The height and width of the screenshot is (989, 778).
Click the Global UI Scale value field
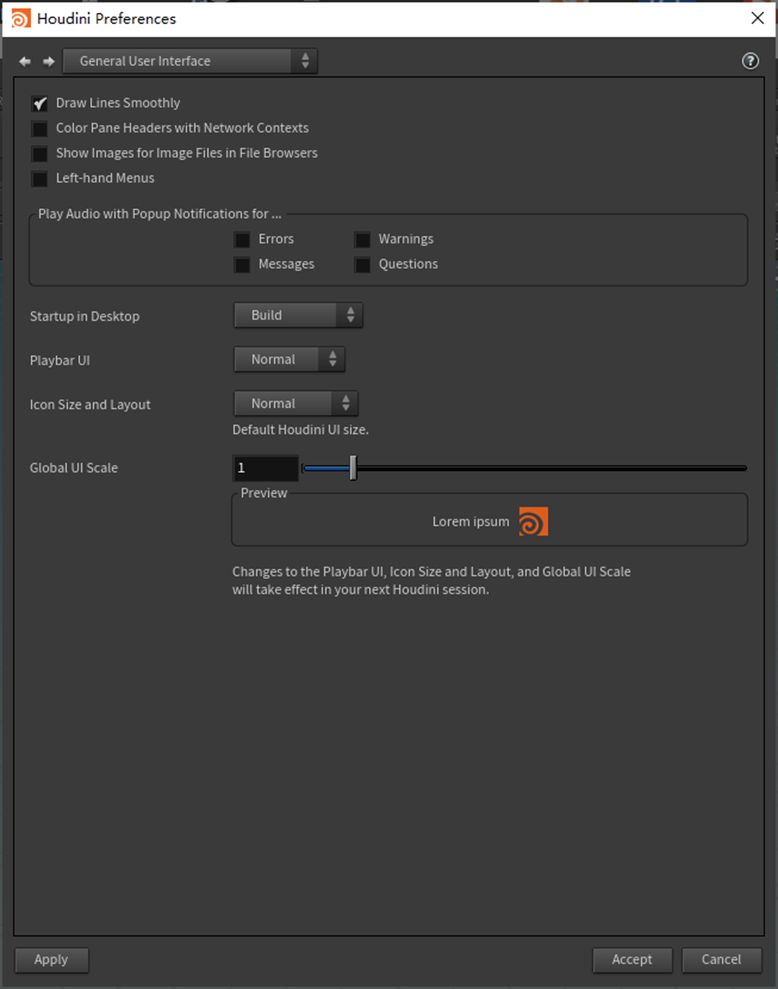point(266,468)
